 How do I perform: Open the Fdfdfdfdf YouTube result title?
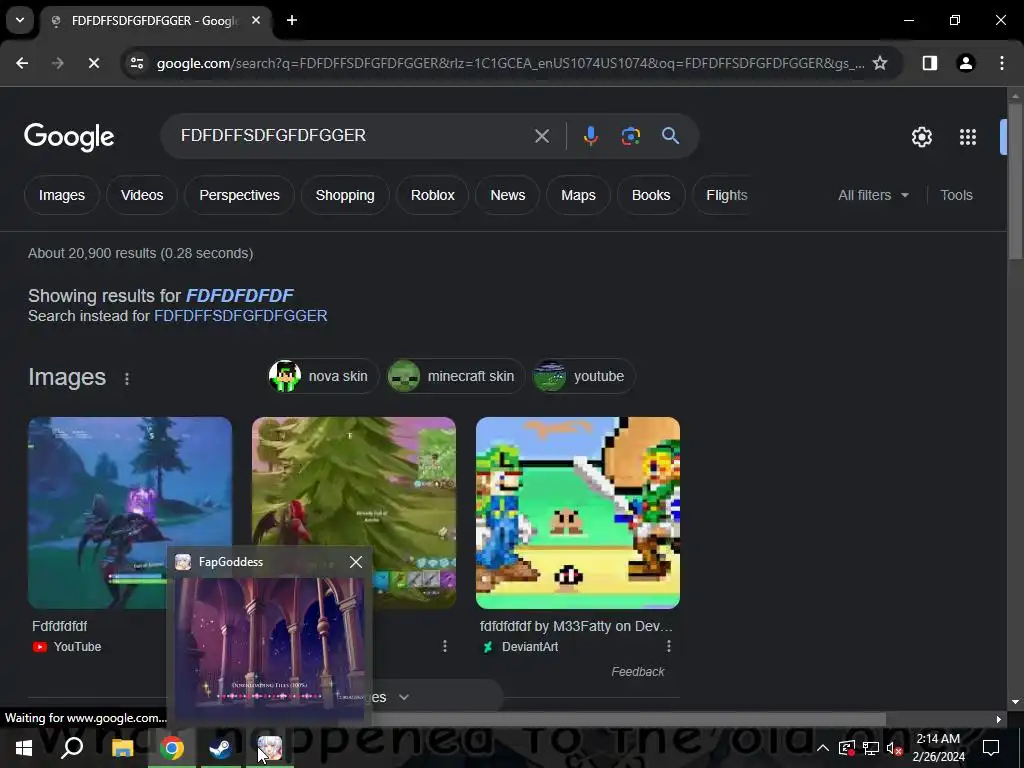coord(59,626)
